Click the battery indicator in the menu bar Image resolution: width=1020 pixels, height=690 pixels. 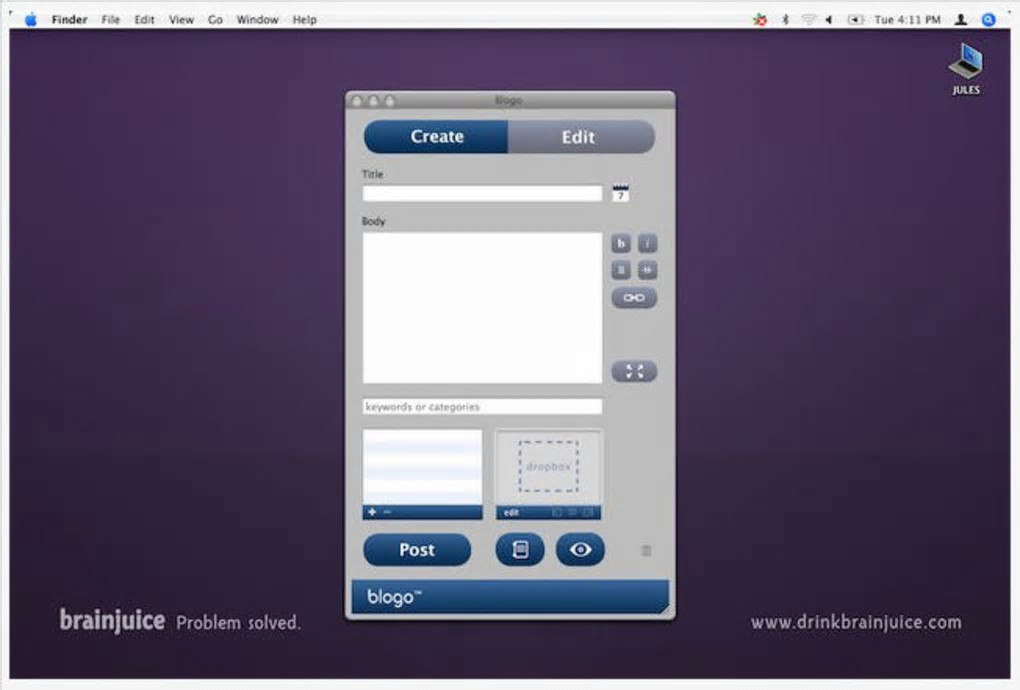pos(855,20)
